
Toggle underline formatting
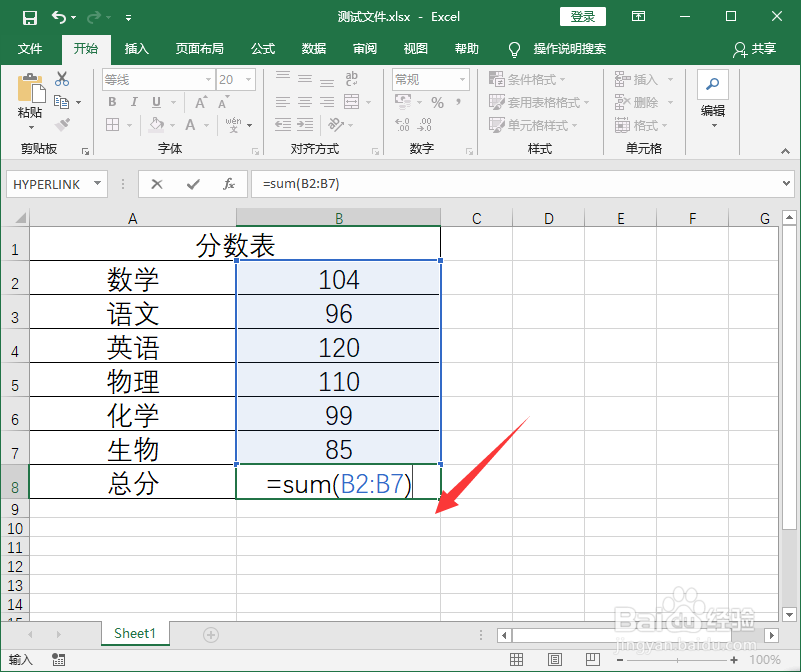(155, 101)
